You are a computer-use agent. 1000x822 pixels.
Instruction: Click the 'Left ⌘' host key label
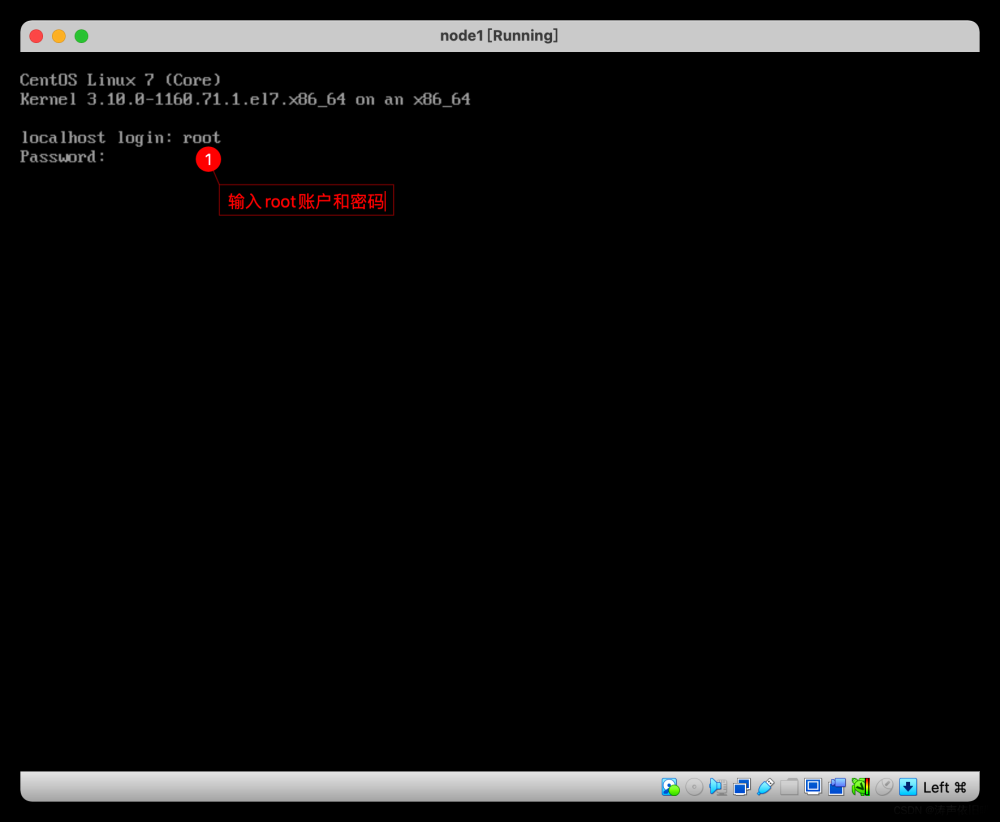[945, 788]
